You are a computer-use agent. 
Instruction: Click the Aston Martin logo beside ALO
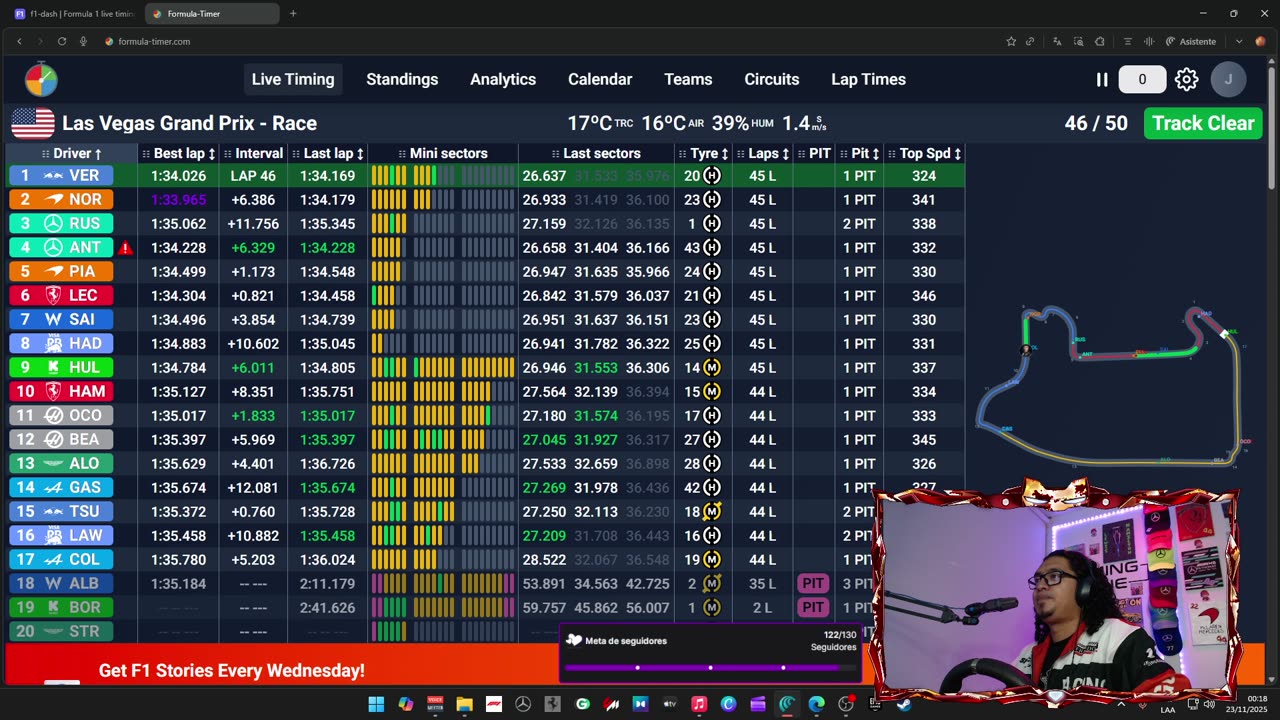[x=53, y=463]
